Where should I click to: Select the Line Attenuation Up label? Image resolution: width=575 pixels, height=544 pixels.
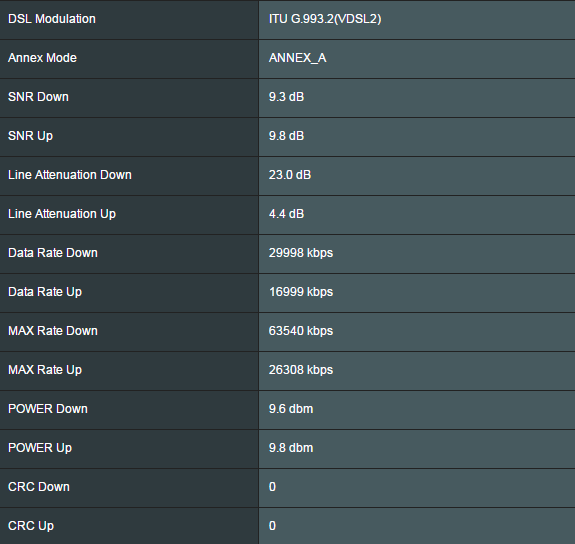click(62, 214)
